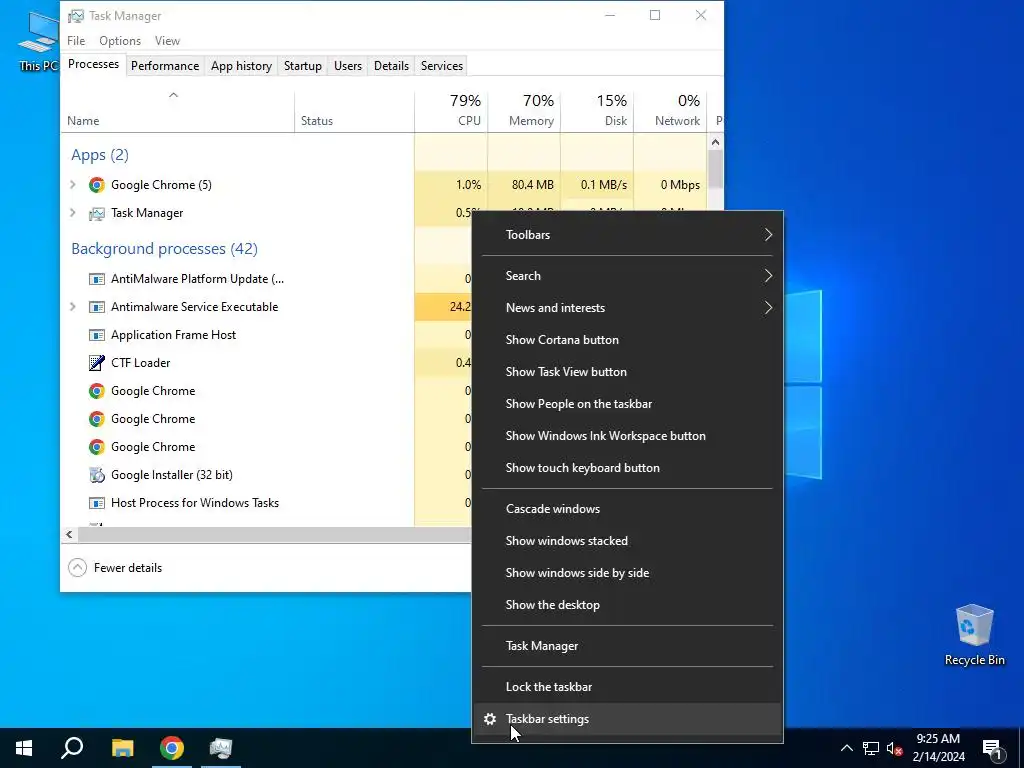The height and width of the screenshot is (768, 1024).
Task: Sort by the Memory column header
Action: click(x=524, y=111)
